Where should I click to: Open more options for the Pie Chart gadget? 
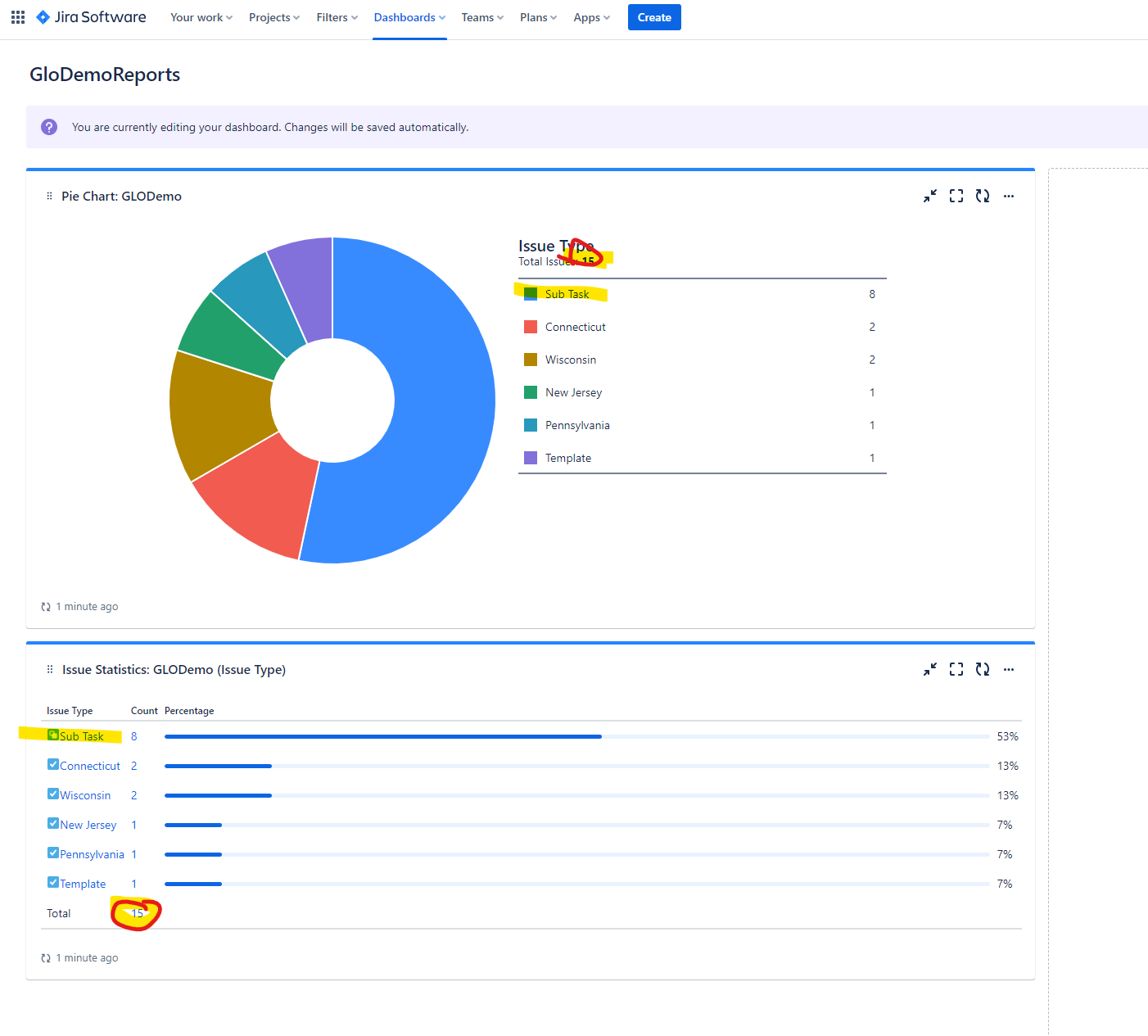click(1008, 196)
